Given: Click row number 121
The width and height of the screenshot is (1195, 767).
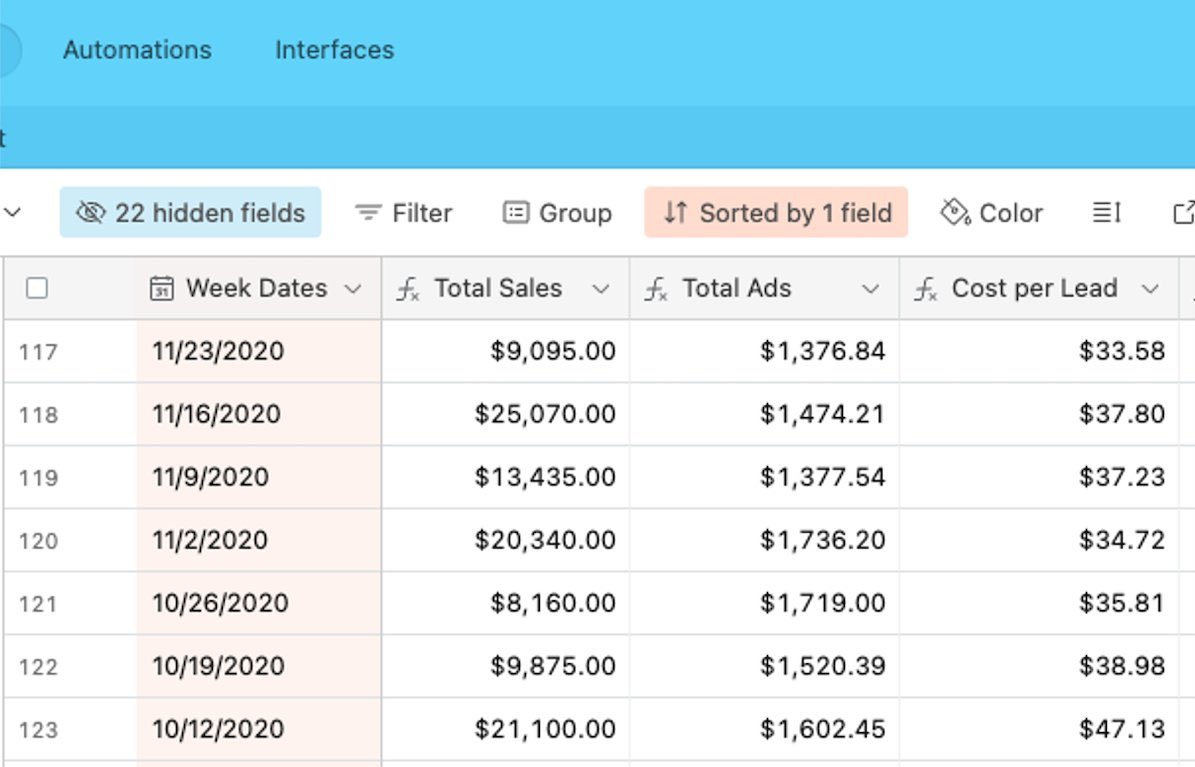Looking at the screenshot, I should [38, 604].
